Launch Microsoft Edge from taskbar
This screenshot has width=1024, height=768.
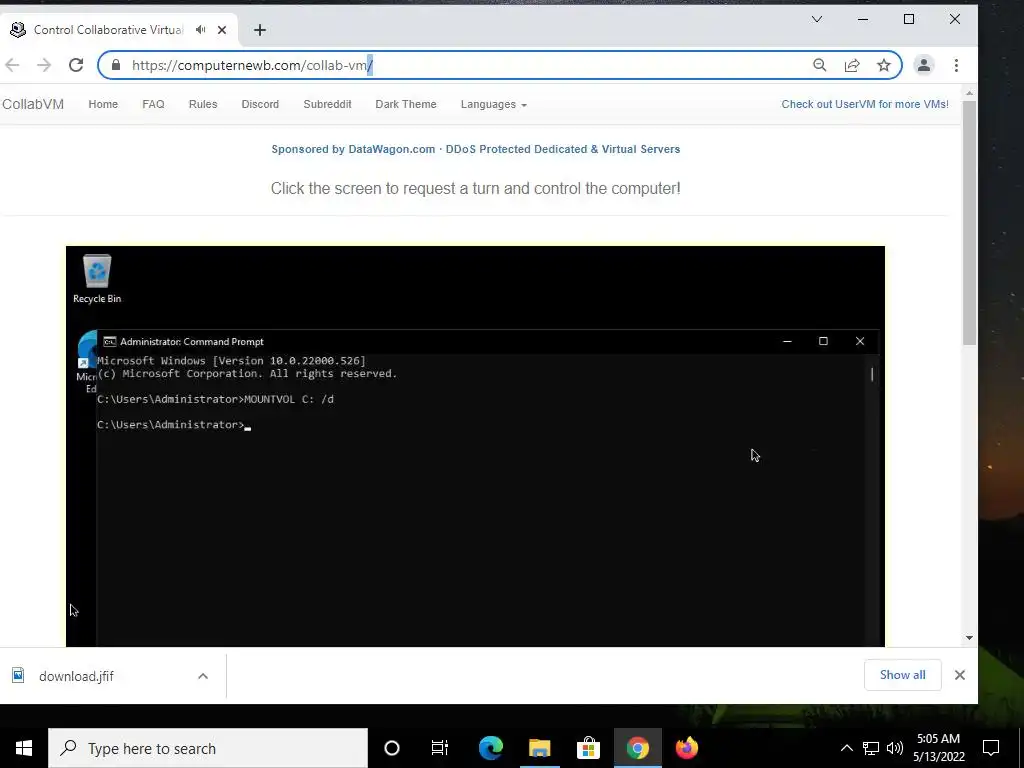tap(490, 748)
